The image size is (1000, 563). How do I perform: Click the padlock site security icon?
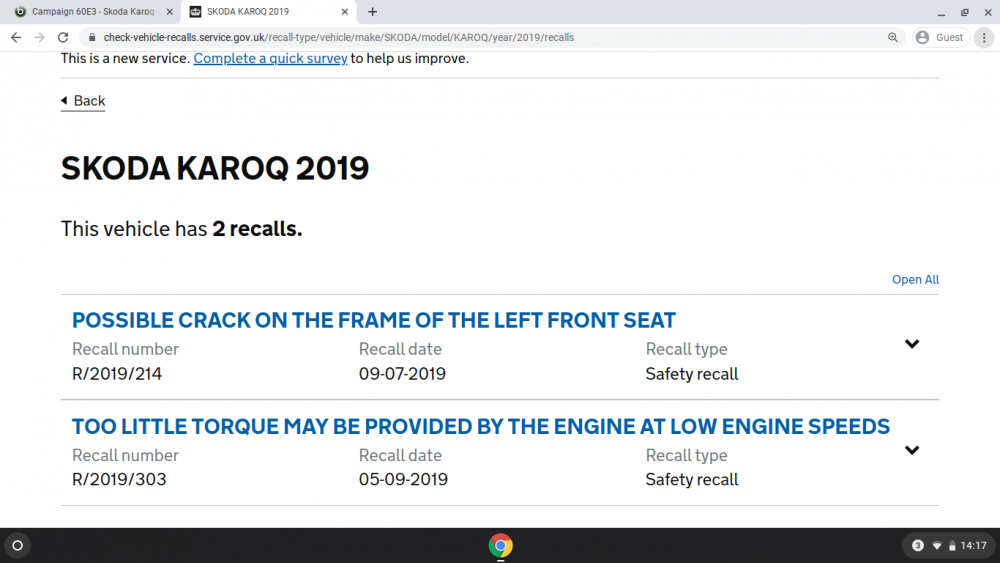point(92,38)
